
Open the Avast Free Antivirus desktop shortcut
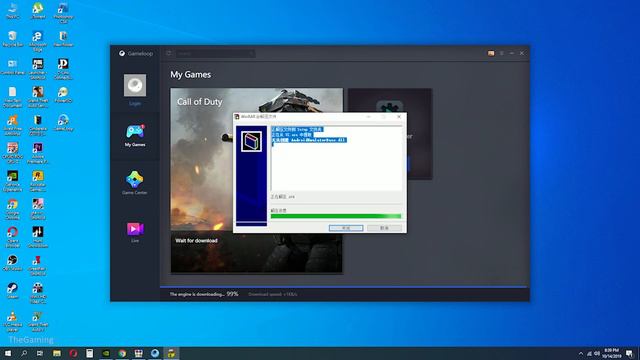pos(13,125)
